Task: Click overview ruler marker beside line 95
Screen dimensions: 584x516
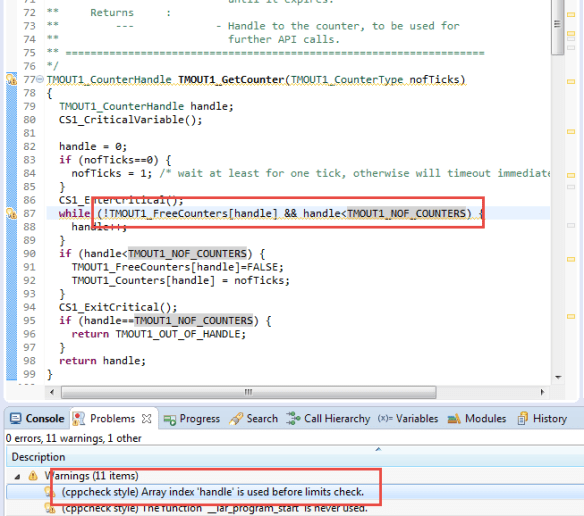Action: click(571, 317)
